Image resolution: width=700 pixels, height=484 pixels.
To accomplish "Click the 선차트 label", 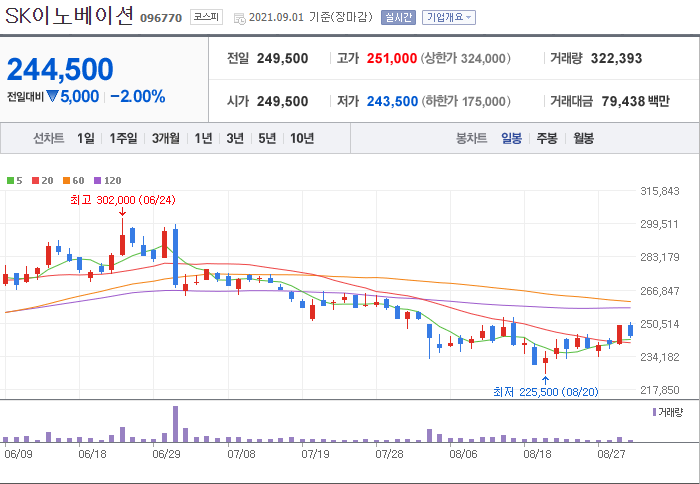I will (x=49, y=138).
